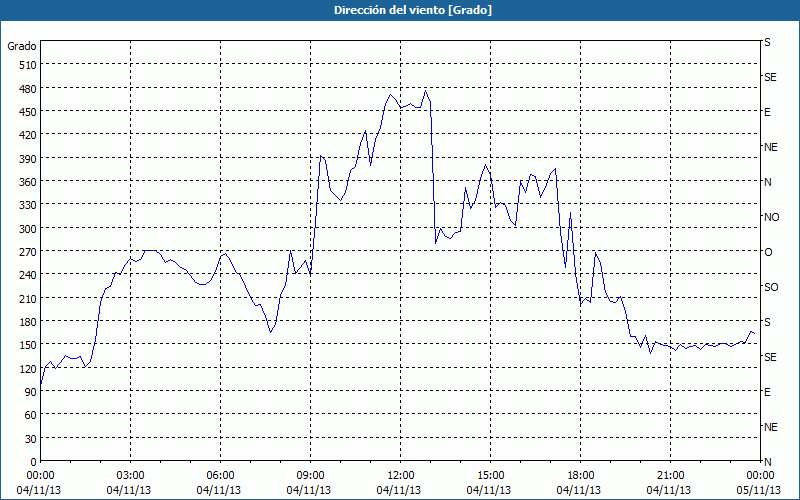
Task: Select the 12:00 time label
Action: (x=401, y=476)
